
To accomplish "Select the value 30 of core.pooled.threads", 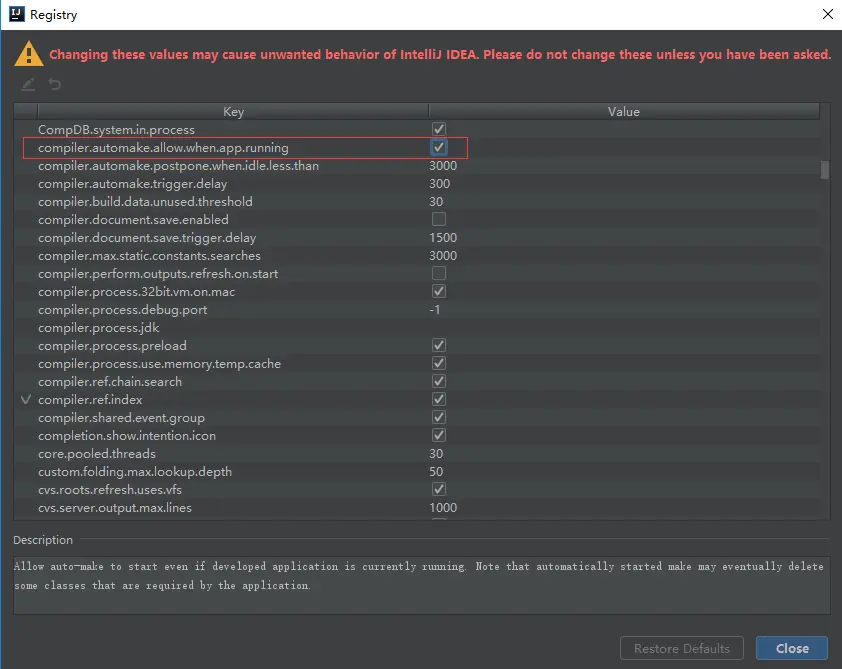I will click(436, 454).
